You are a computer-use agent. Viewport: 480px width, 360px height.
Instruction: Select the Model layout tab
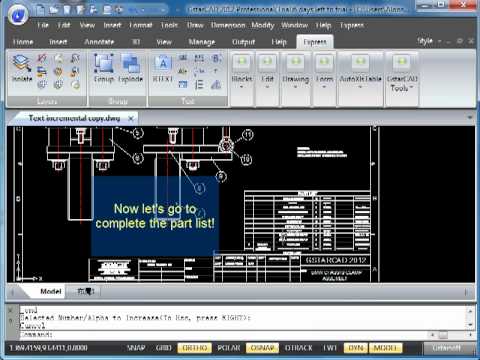point(51,291)
